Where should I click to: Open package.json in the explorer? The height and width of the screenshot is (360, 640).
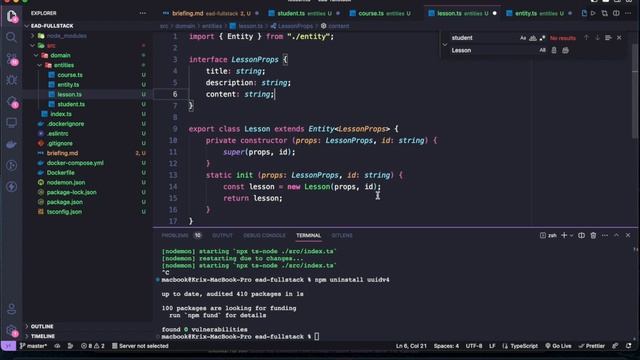[64, 202]
